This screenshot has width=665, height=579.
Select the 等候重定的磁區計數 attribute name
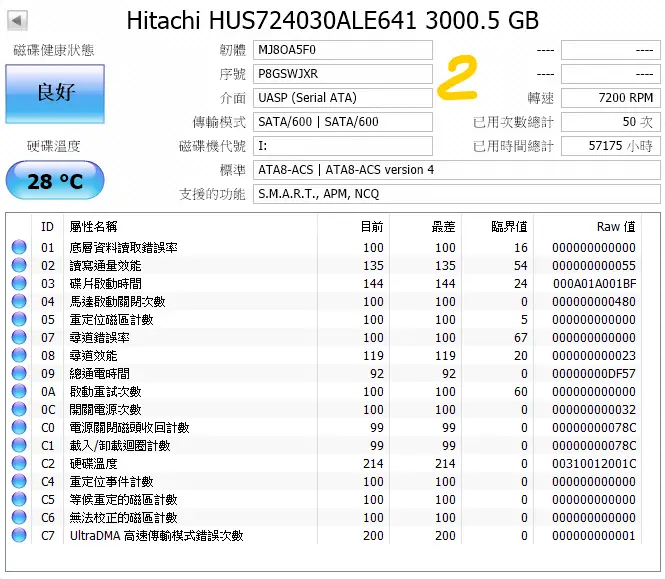tap(123, 500)
